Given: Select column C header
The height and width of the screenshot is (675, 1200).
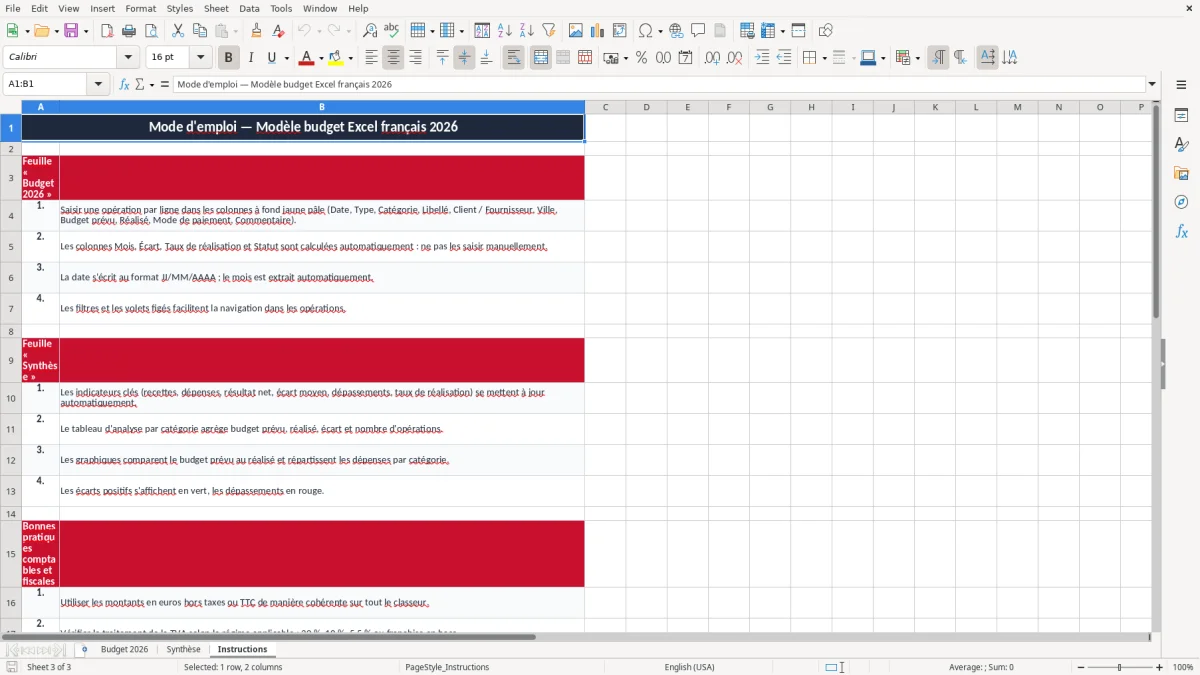Looking at the screenshot, I should point(606,107).
